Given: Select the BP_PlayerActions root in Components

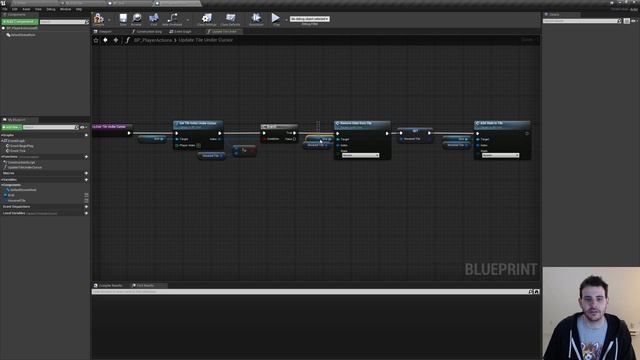Looking at the screenshot, I should (20, 28).
